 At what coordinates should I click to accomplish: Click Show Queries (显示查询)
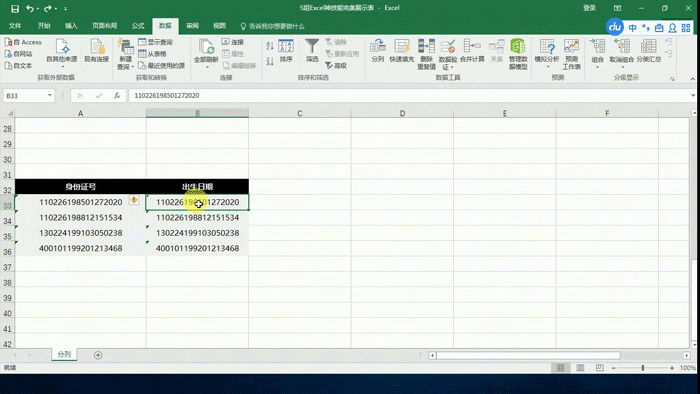pos(155,42)
